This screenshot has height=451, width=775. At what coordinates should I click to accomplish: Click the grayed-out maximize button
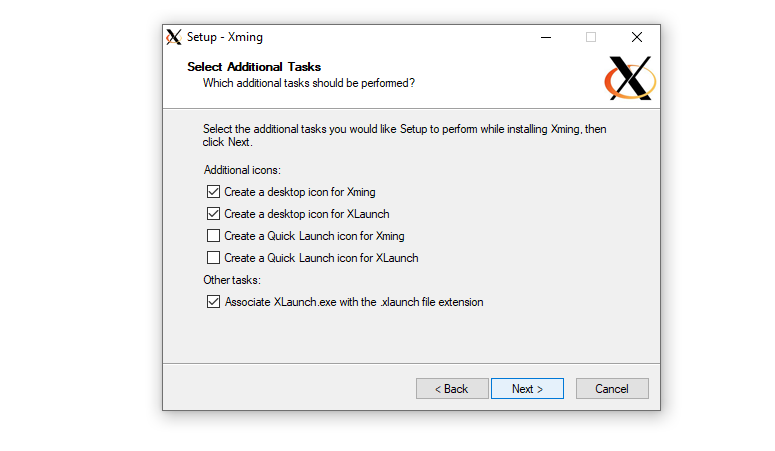click(591, 37)
